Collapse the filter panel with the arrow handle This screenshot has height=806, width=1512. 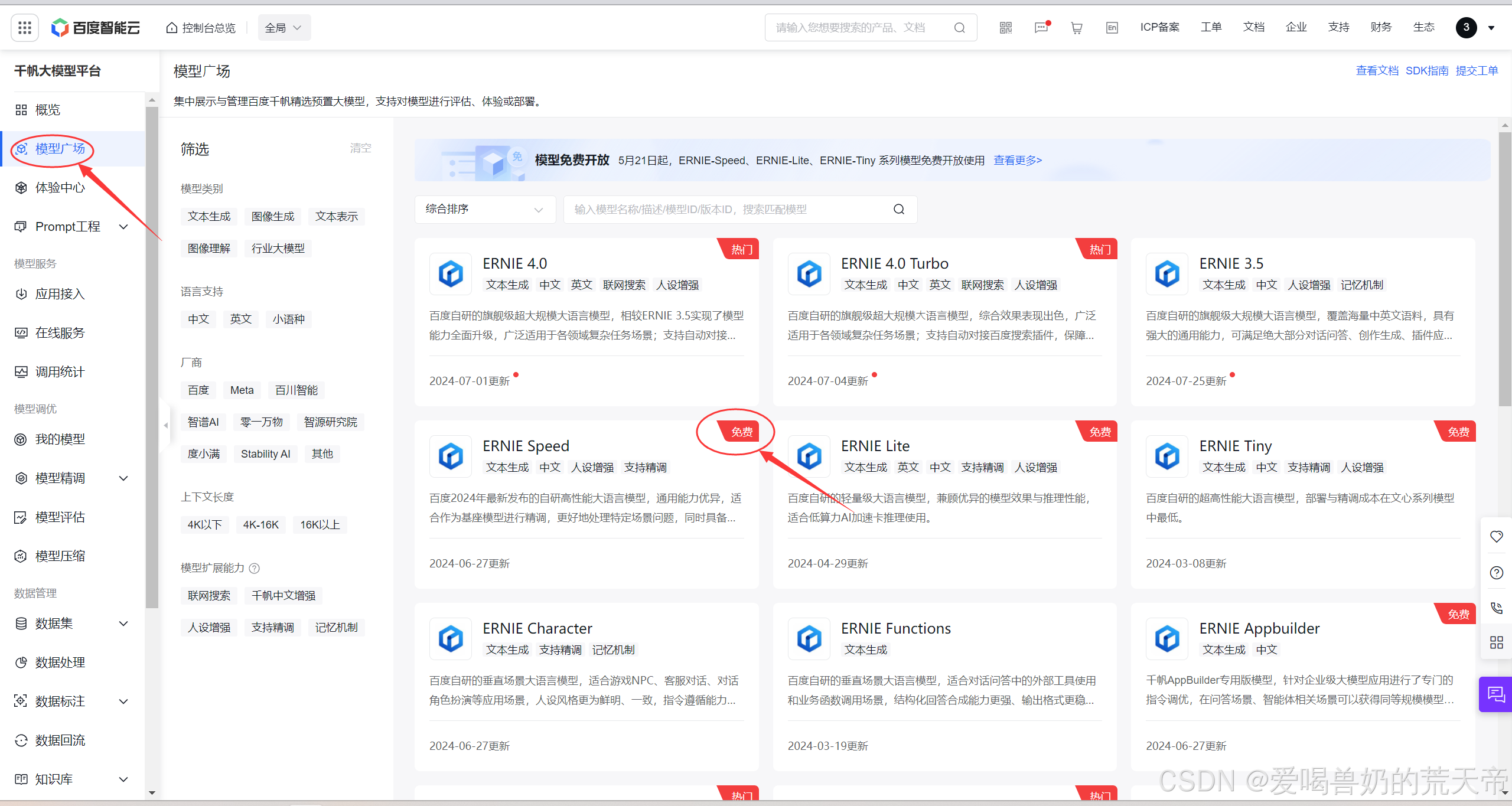166,425
